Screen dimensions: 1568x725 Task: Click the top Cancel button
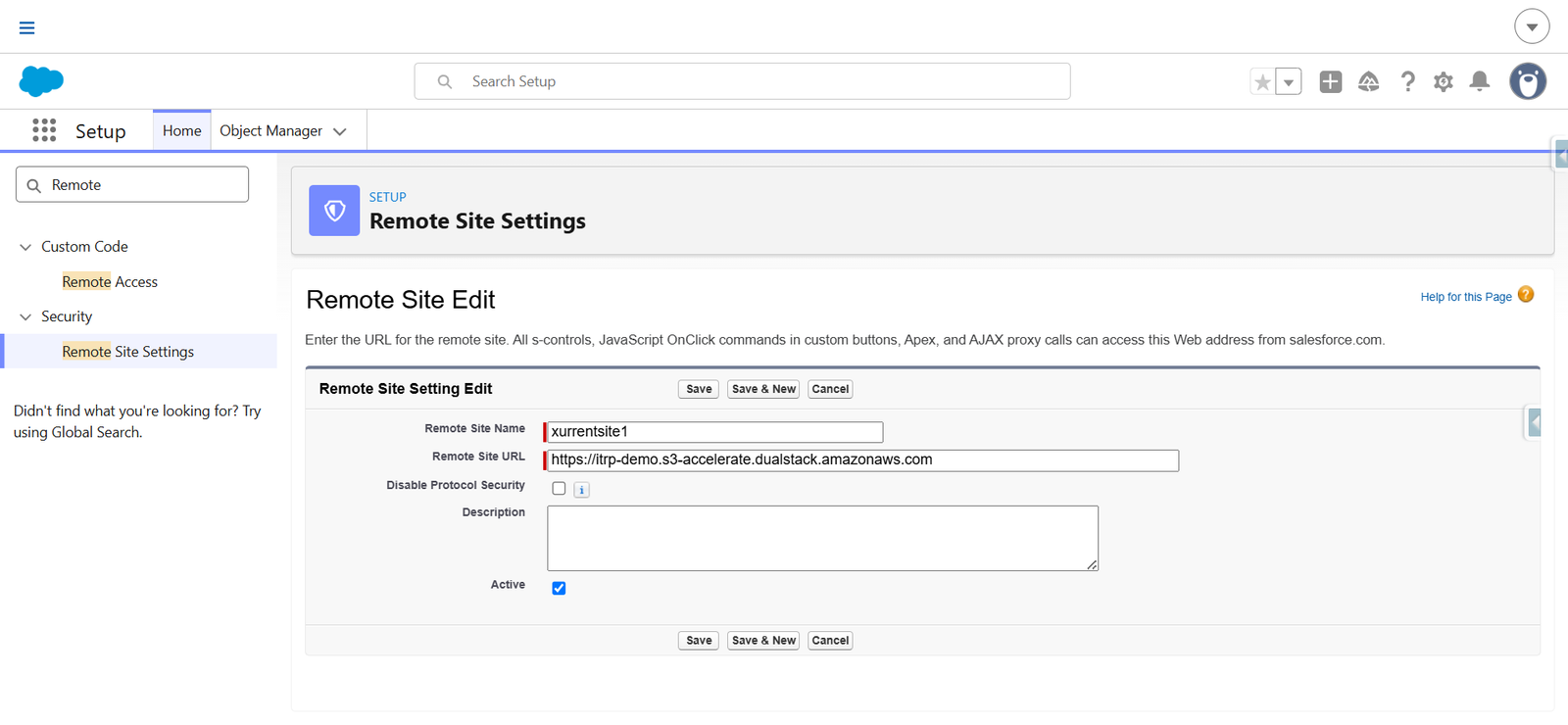(830, 389)
